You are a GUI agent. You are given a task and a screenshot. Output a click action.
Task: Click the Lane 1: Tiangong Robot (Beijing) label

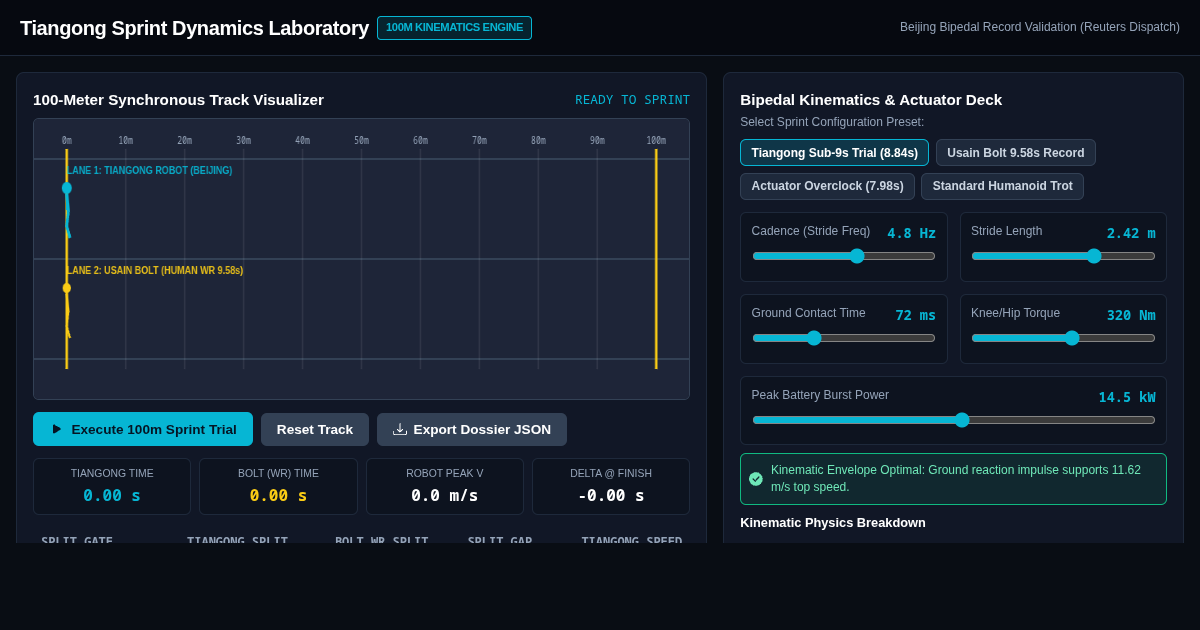[x=150, y=171]
